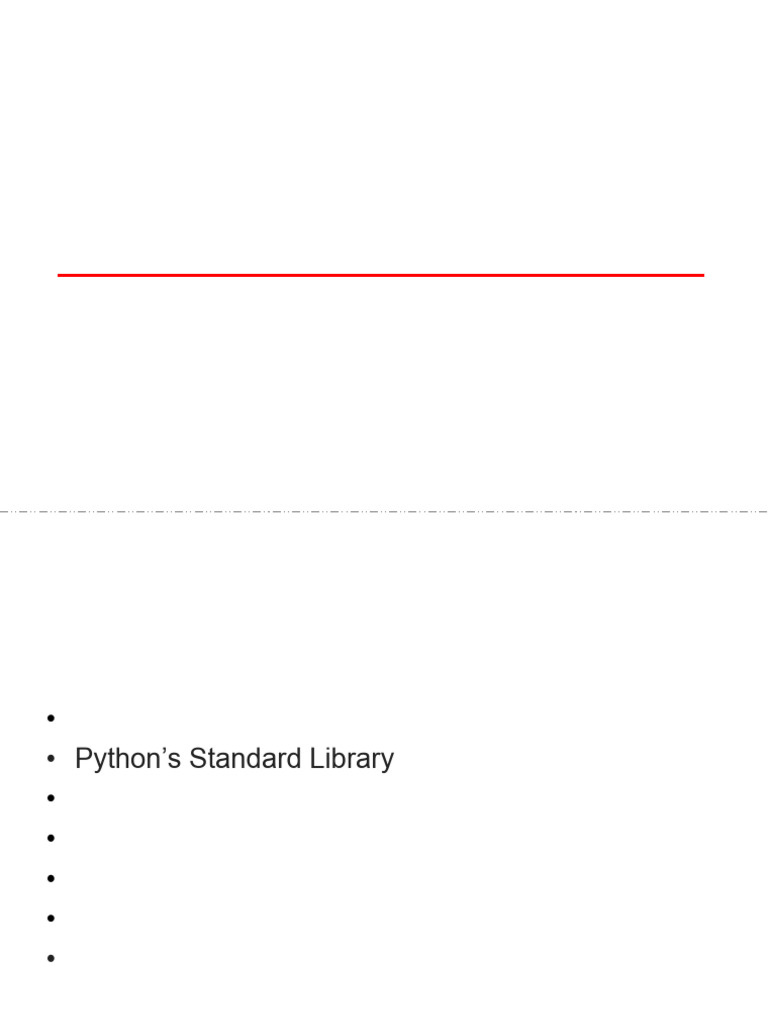The image size is (768, 1024).
Task: Click the bullet beside Python's Standard Library
Action: click(x=49, y=759)
